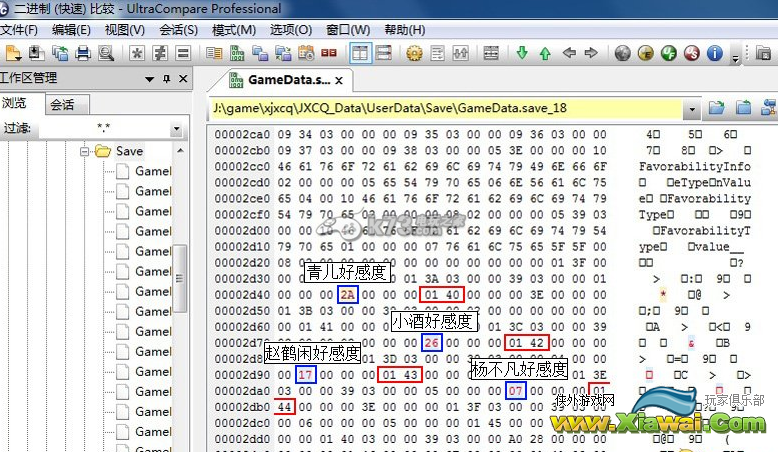Click the calendar folder compare icon
The width and height of the screenshot is (778, 452).
point(306,53)
